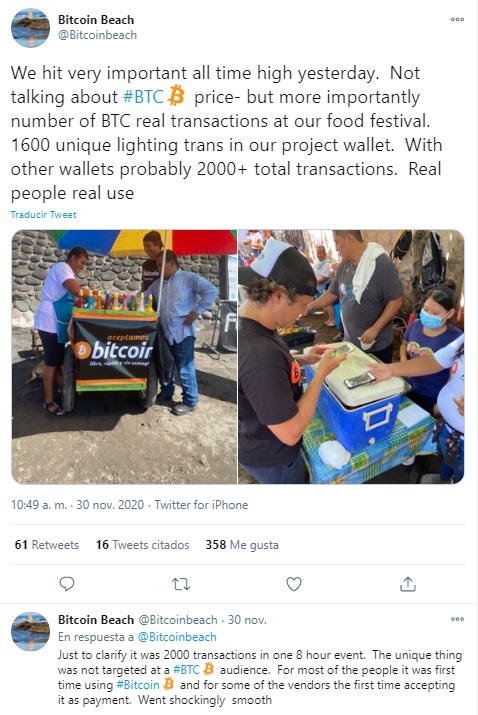Open @Bitcoinbeach mention in En respuesta a

[177, 637]
